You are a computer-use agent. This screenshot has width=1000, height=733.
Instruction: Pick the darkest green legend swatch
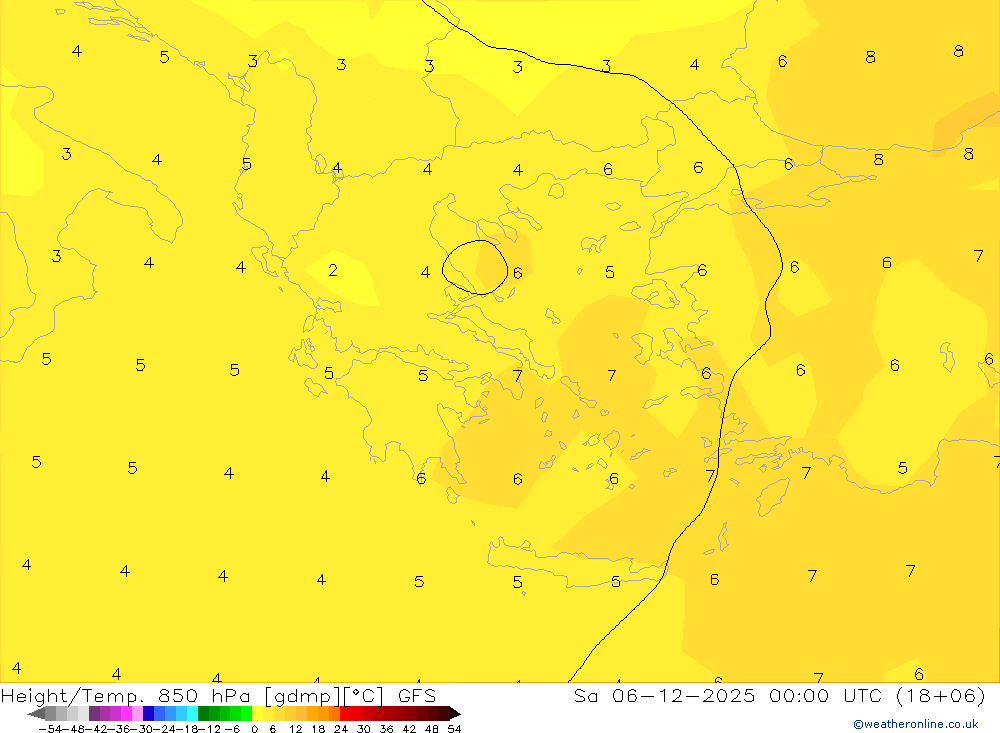[x=203, y=713]
